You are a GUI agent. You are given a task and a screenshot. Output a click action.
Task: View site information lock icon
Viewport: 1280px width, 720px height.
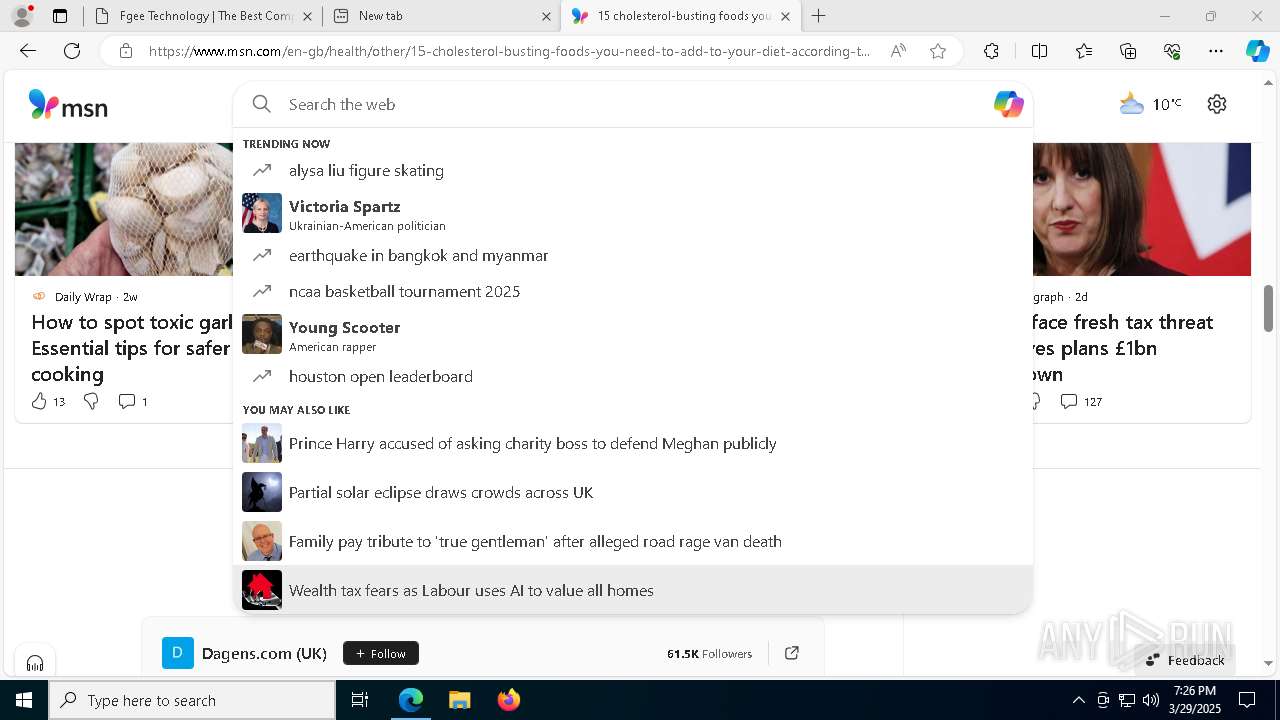click(126, 51)
